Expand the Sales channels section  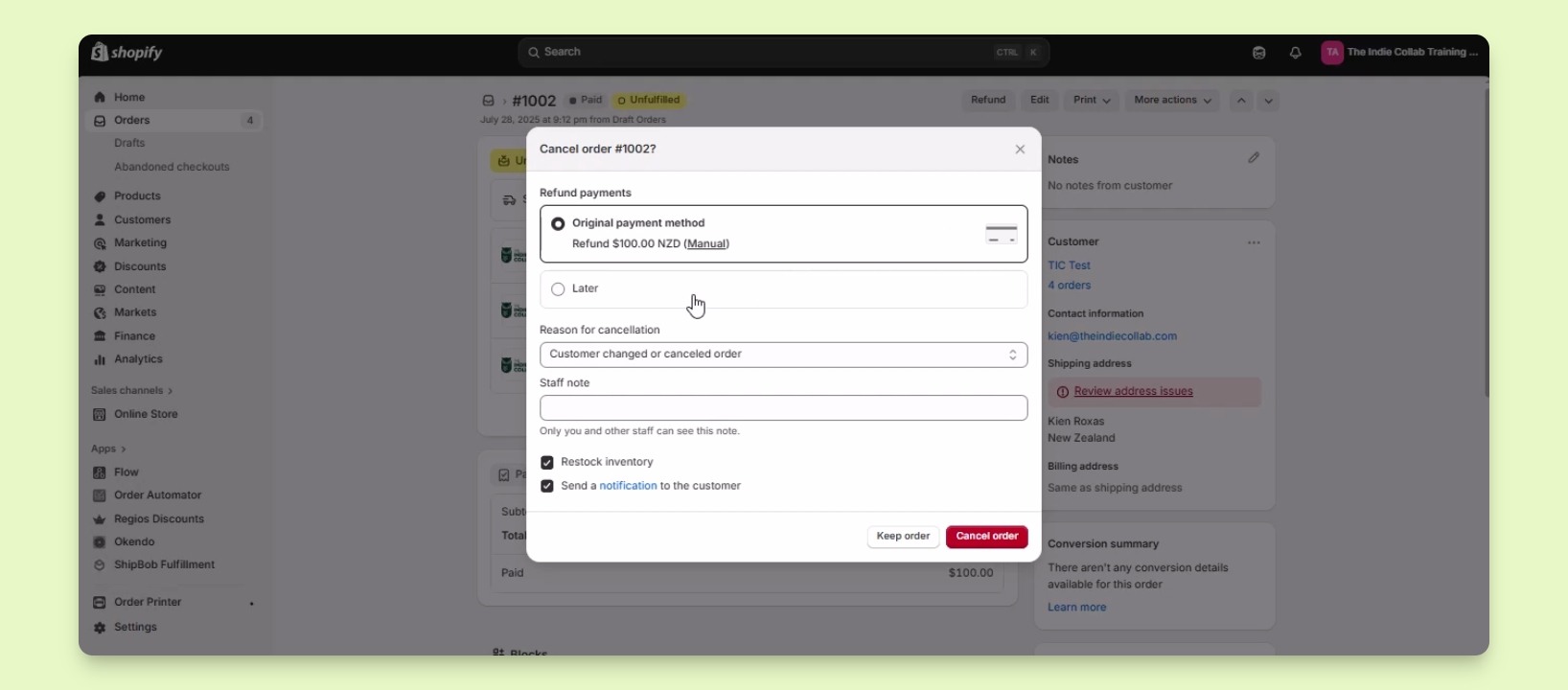(132, 391)
